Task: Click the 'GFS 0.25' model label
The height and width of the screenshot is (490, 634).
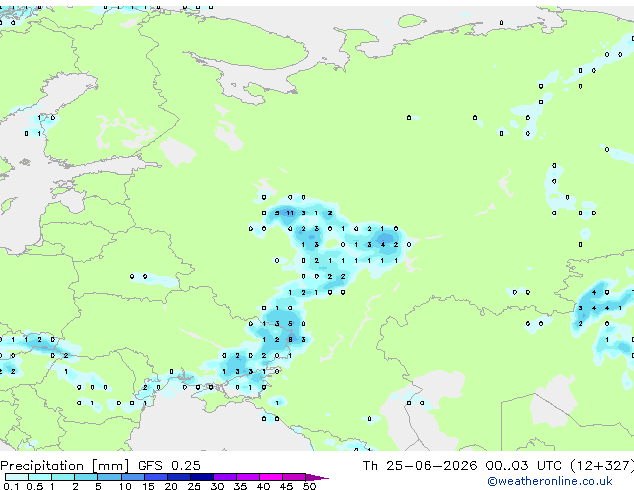Action: [169, 466]
